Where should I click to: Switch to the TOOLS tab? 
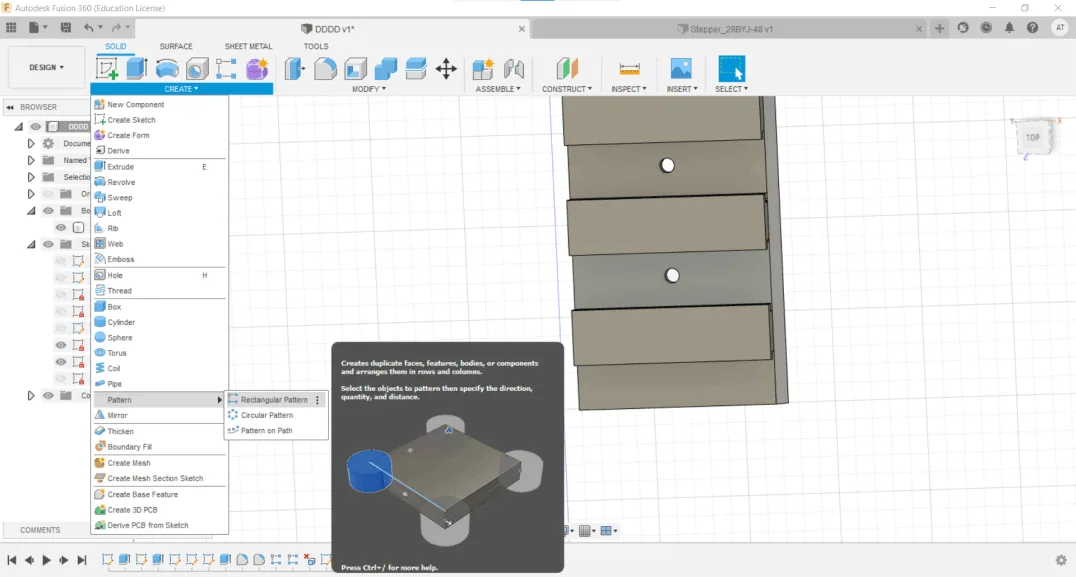point(316,47)
